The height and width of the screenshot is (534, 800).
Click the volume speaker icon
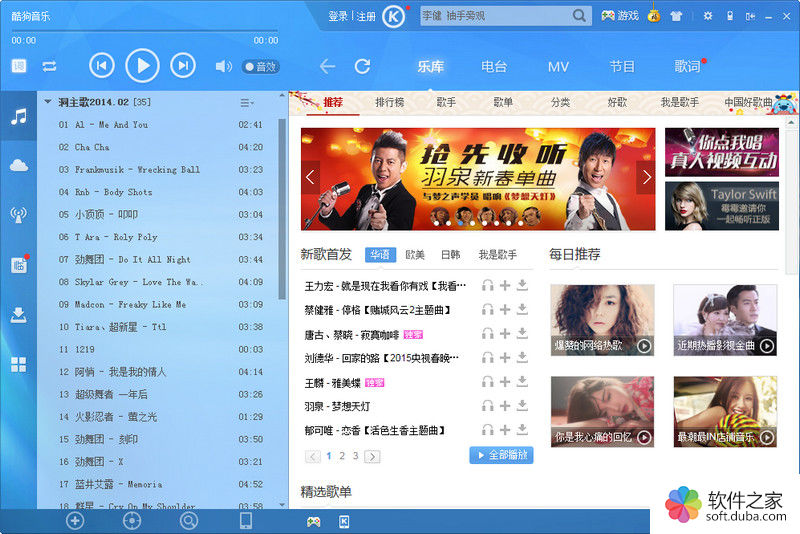223,67
